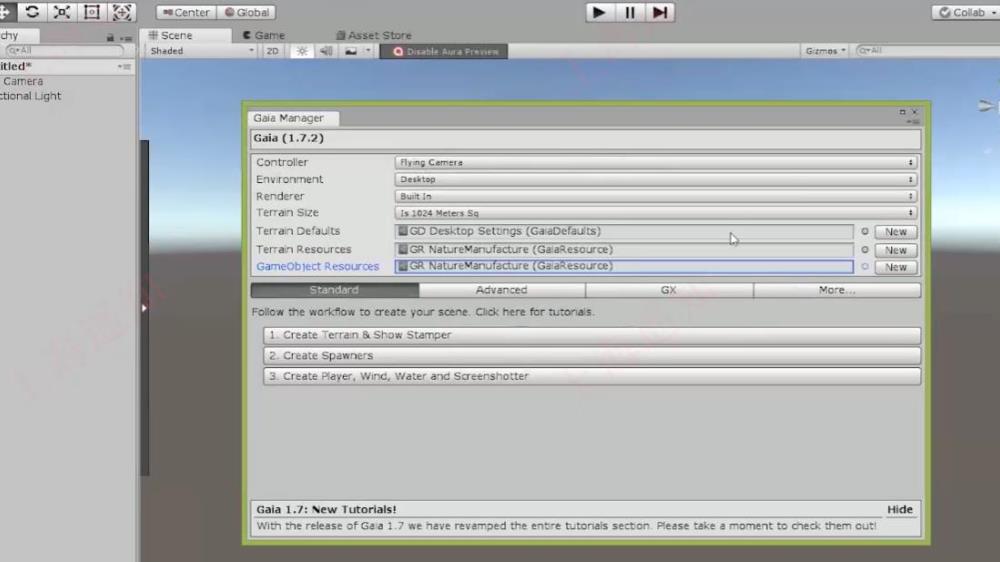
Task: Open Controller dropdown Flying Camera
Action: pyautogui.click(x=656, y=163)
